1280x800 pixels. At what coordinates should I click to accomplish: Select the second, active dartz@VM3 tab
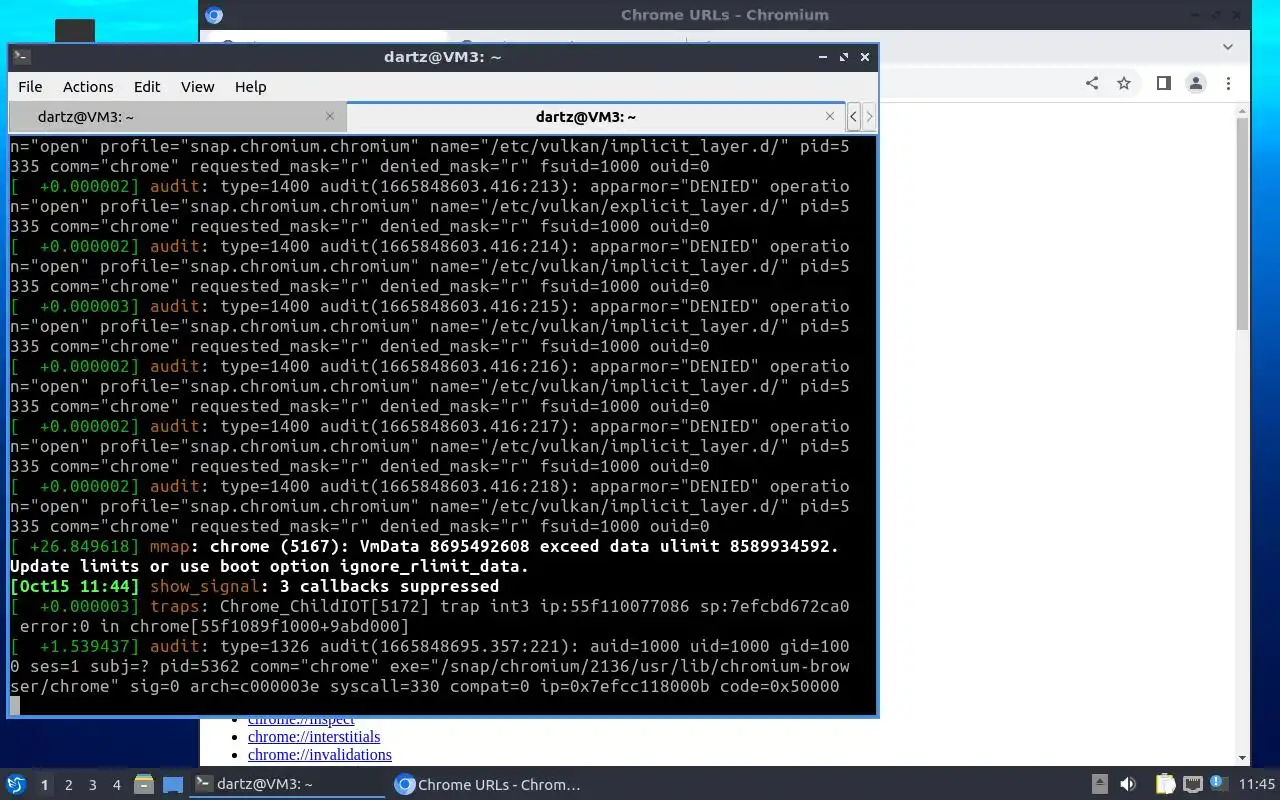coord(596,117)
